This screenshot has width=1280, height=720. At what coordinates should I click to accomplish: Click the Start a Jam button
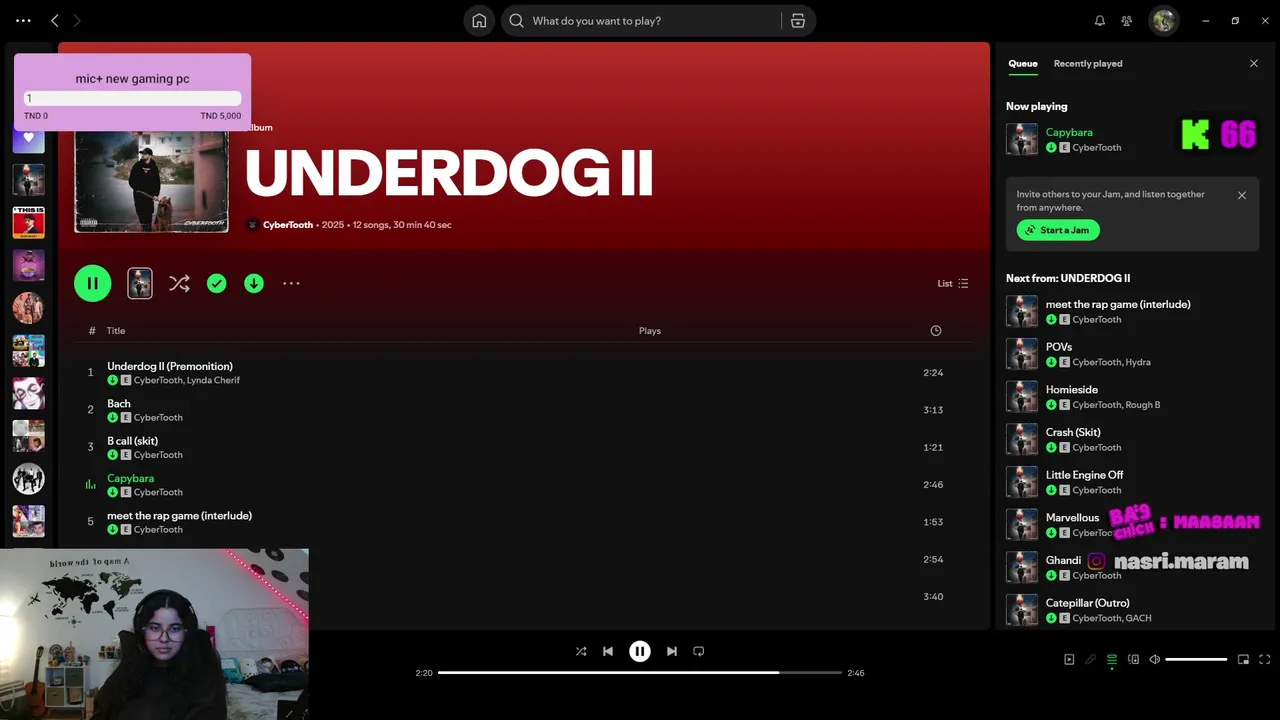1058,230
